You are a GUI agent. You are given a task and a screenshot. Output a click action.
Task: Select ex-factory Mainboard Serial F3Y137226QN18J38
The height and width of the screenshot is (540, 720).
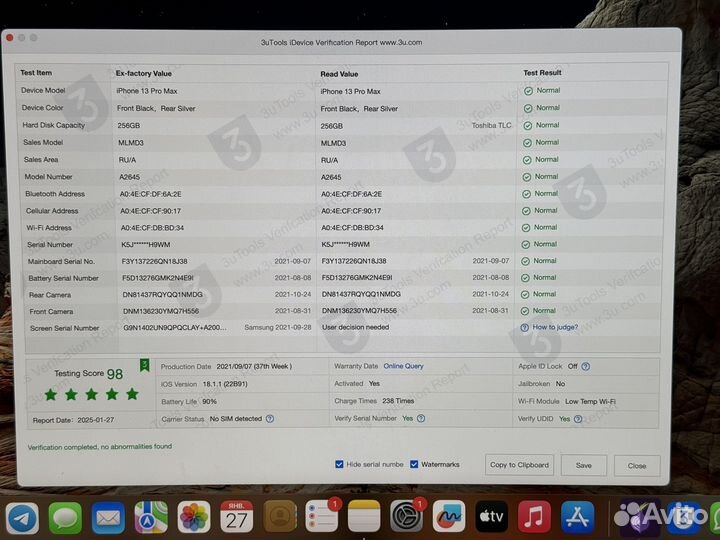tap(154, 261)
